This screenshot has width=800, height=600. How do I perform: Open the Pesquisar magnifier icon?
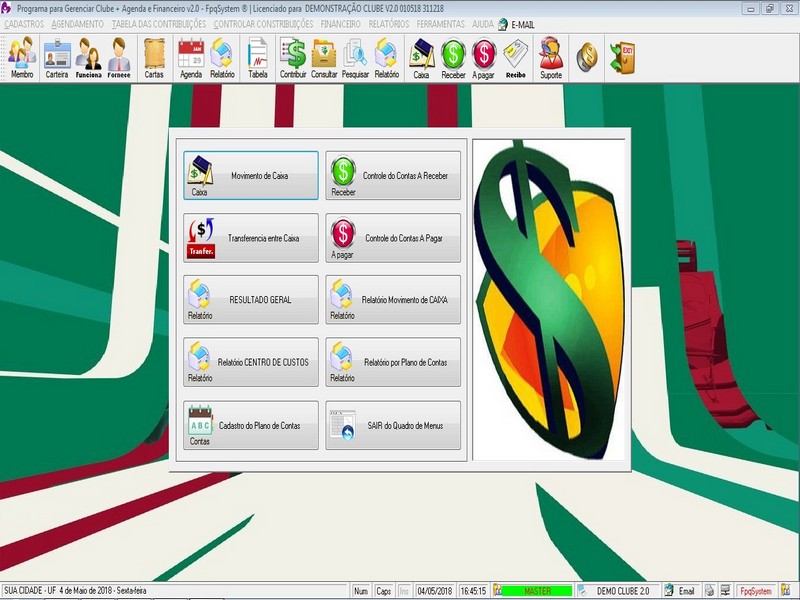click(x=355, y=58)
